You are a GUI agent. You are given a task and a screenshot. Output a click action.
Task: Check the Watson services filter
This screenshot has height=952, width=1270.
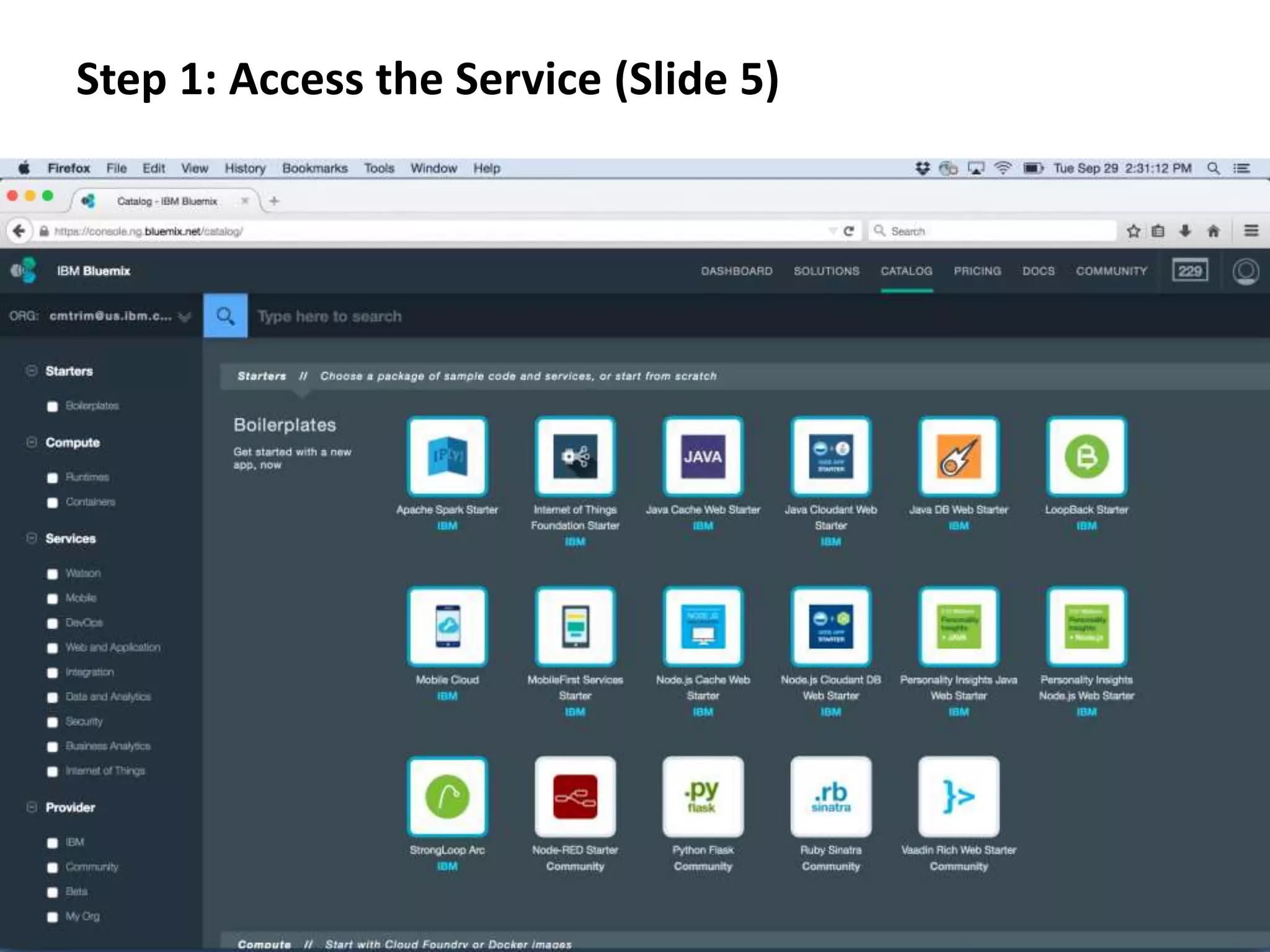pos(53,574)
